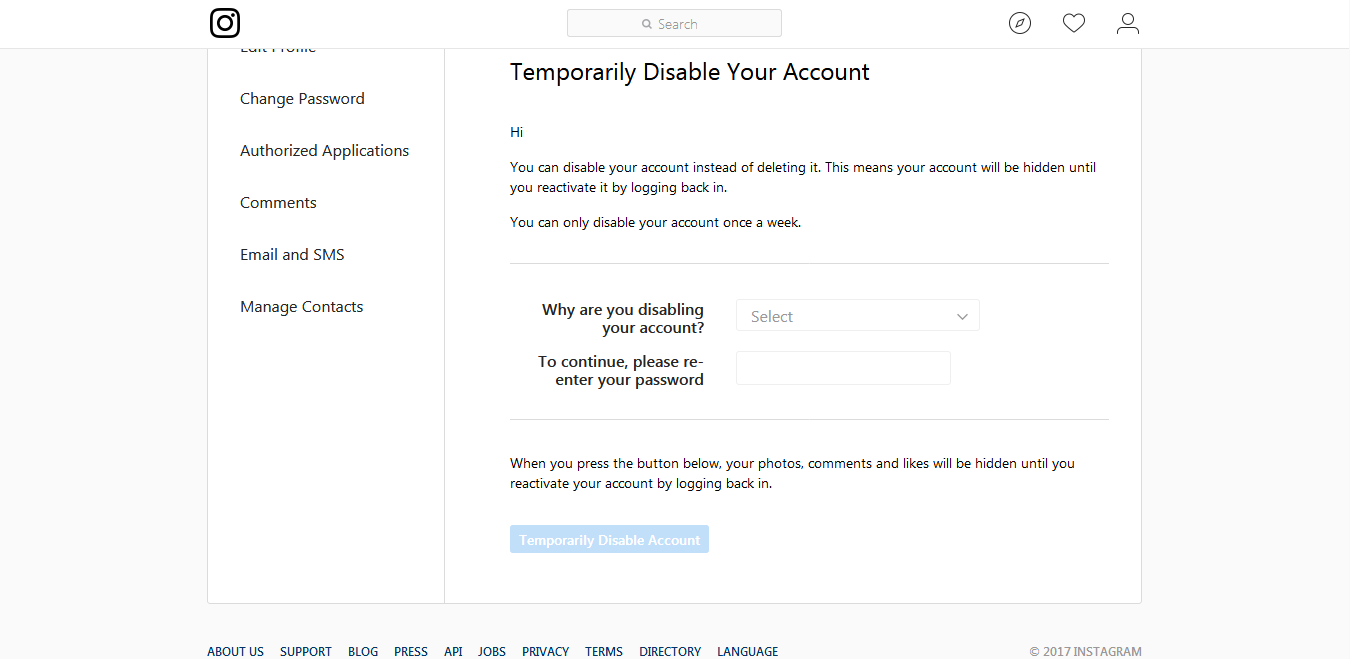Image resolution: width=1350 pixels, height=659 pixels.
Task: Go to Comments settings
Action: click(x=278, y=203)
